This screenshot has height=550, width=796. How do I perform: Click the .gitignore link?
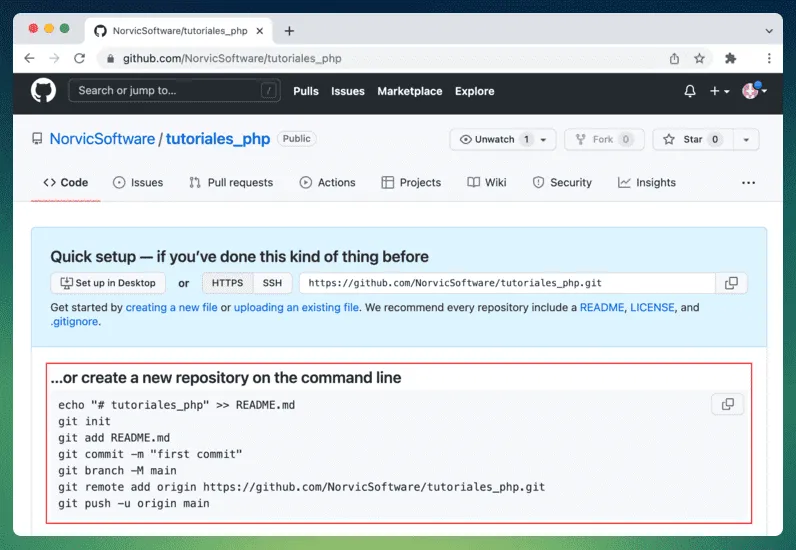pos(74,321)
